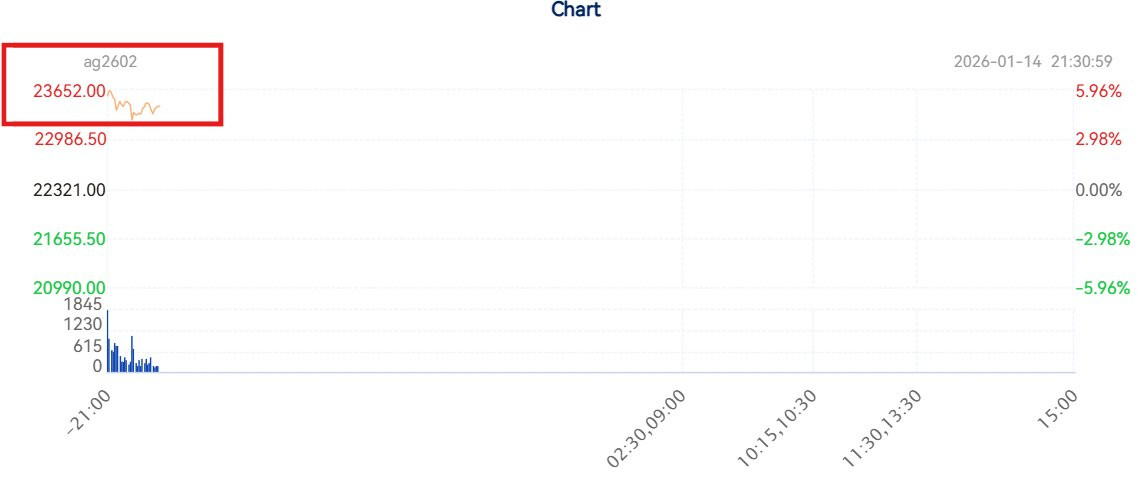Select the 22321.00 baseline price label
The width and height of the screenshot is (1145, 487).
click(69, 191)
